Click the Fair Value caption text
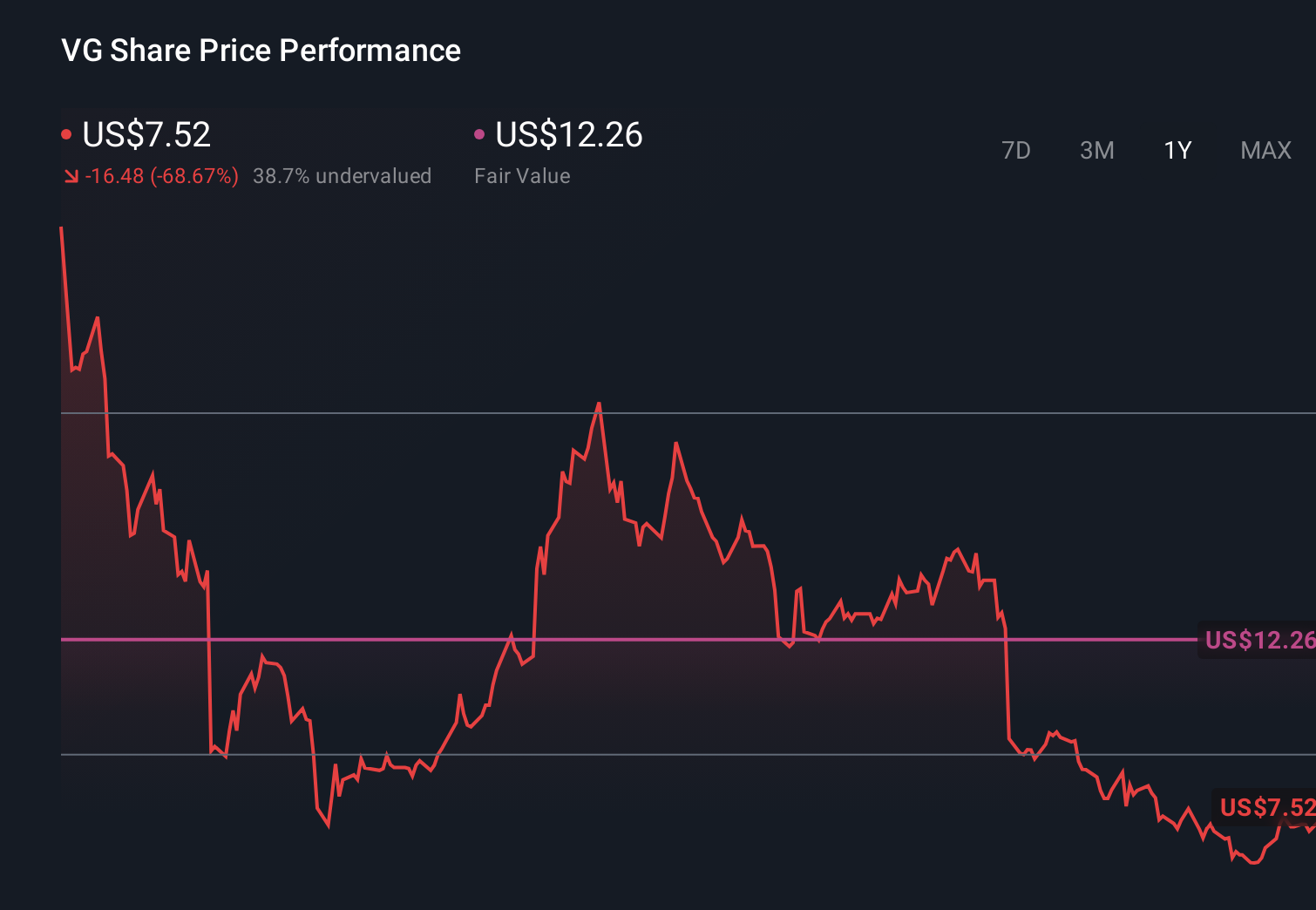The height and width of the screenshot is (910, 1316). point(522,175)
